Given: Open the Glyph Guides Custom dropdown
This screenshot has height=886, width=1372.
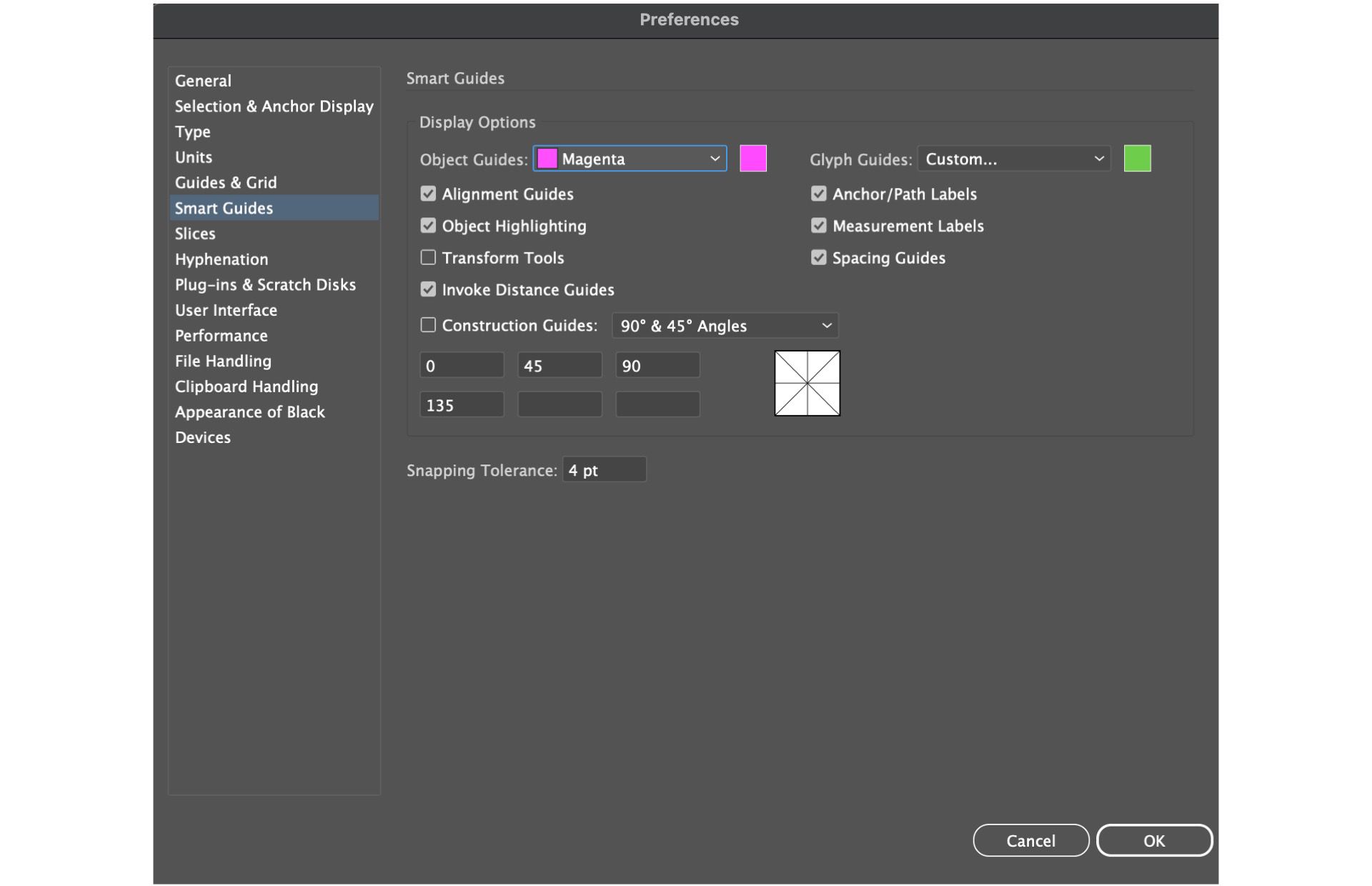Looking at the screenshot, I should pyautogui.click(x=1013, y=159).
